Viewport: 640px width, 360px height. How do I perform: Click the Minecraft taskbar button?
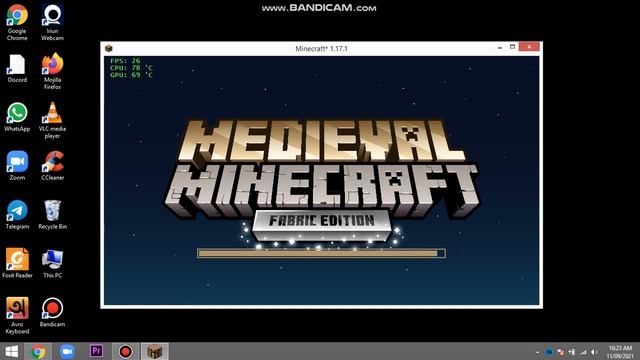[155, 351]
